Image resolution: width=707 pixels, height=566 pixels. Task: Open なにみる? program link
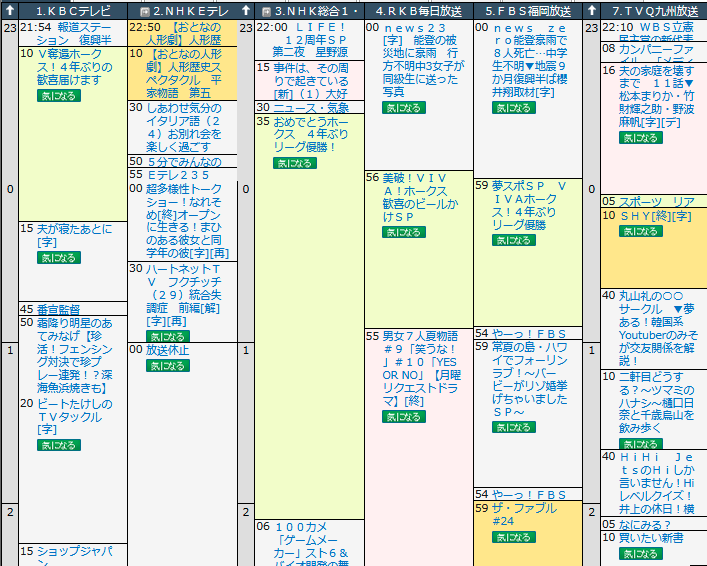point(645,525)
